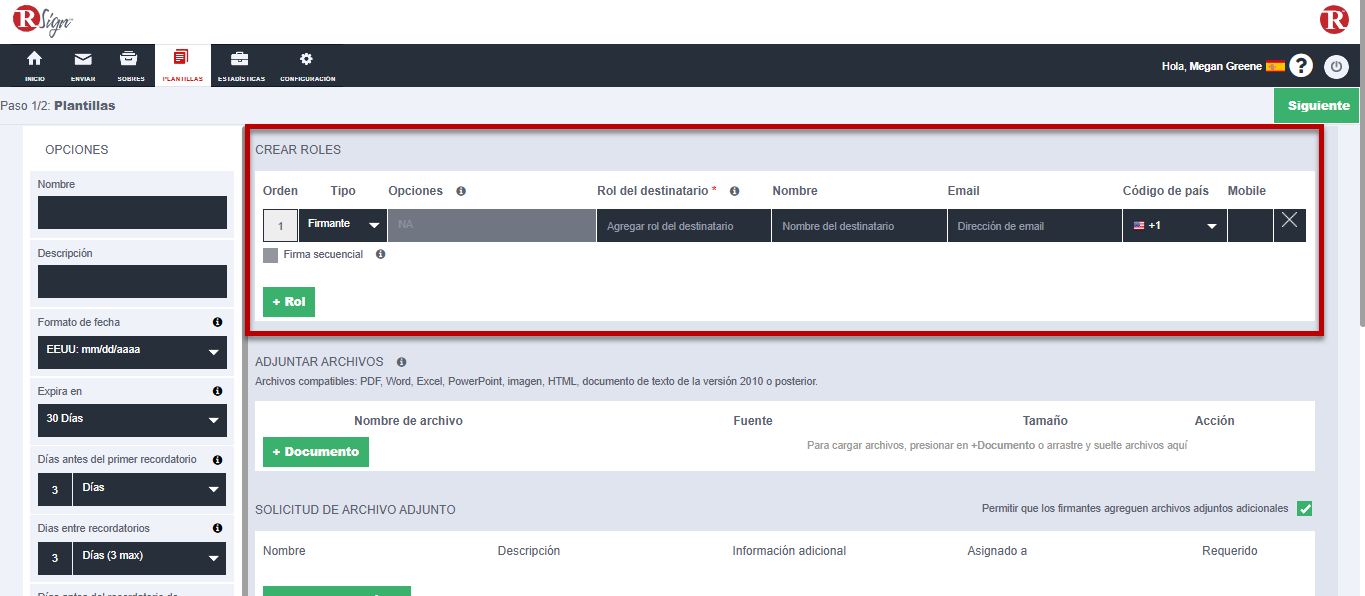Uncheck allow signers additional attachments checkbox
The height and width of the screenshot is (596, 1365).
point(1304,508)
